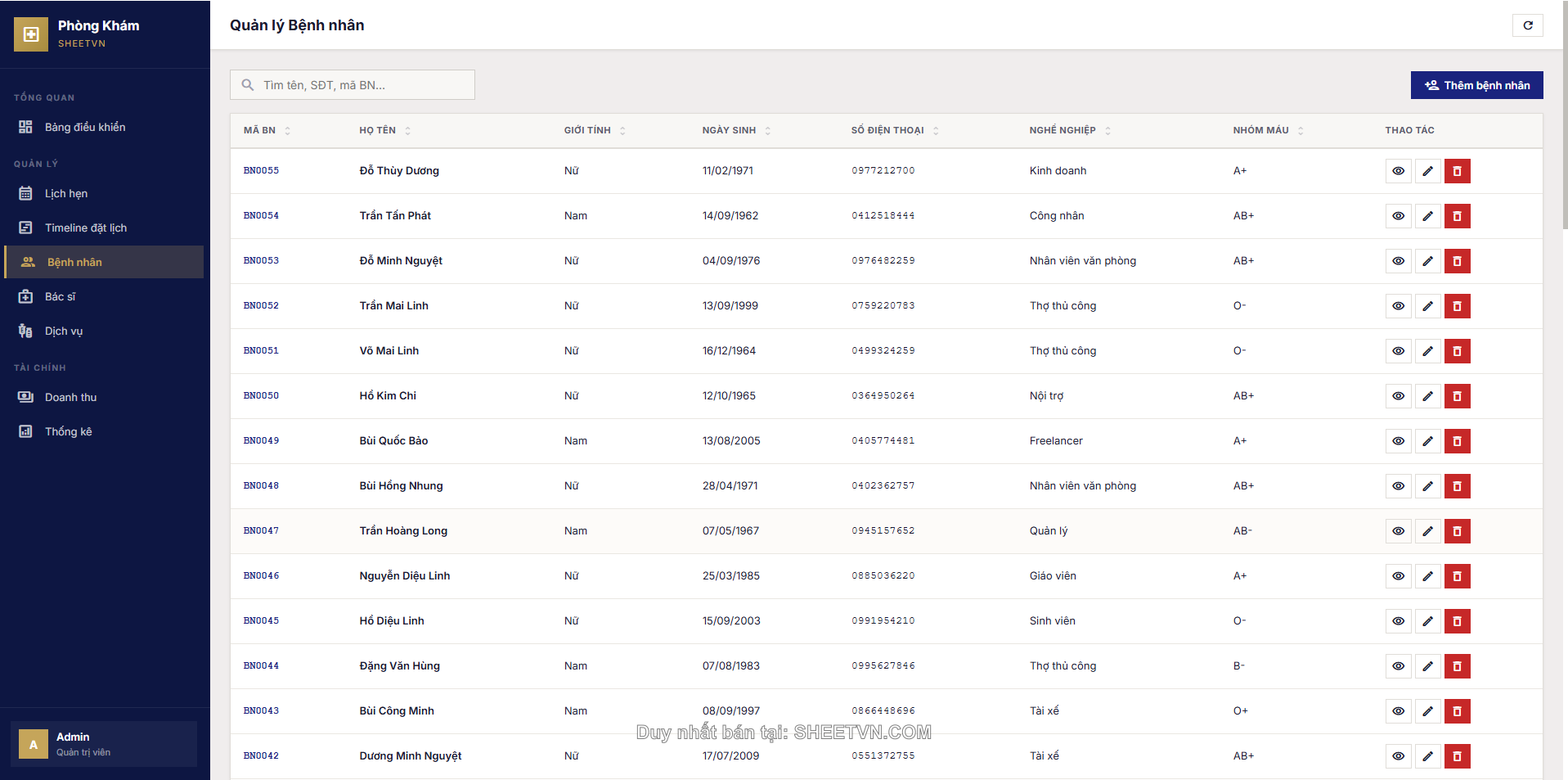Edit patient Trần Tấn Phát with pencil icon

point(1427,216)
